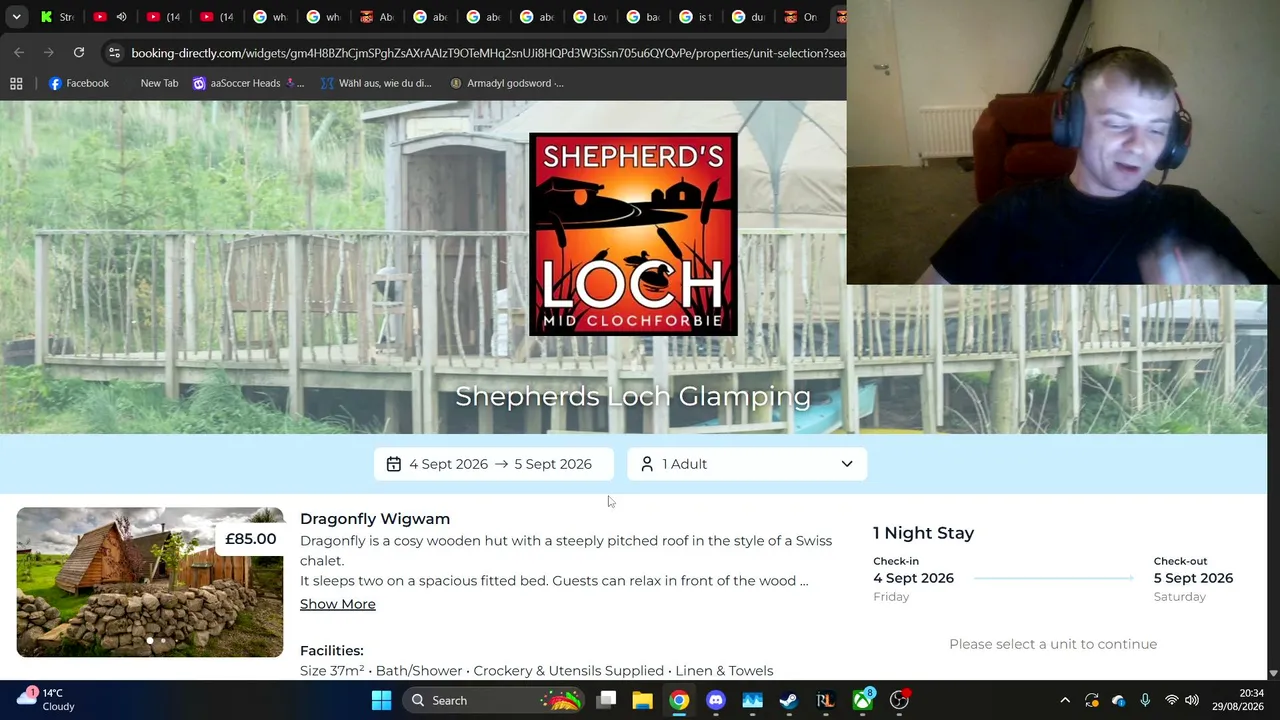The width and height of the screenshot is (1280, 720).
Task: Switch to the 'bac' Google tab
Action: tap(643, 17)
